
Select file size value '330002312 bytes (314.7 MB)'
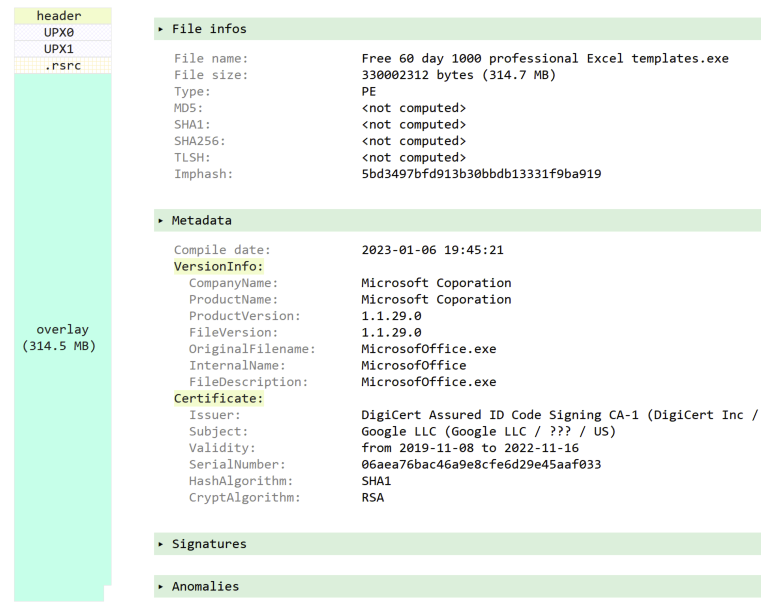click(459, 75)
